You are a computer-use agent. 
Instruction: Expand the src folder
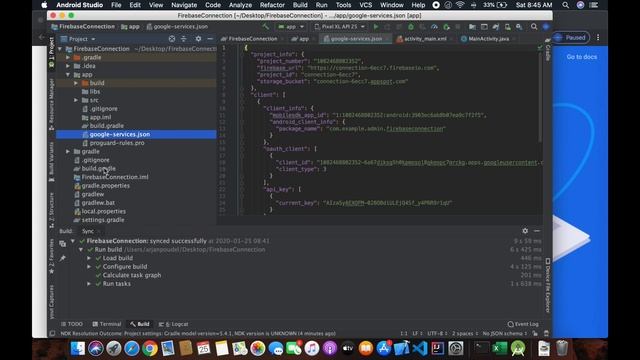[x=76, y=100]
